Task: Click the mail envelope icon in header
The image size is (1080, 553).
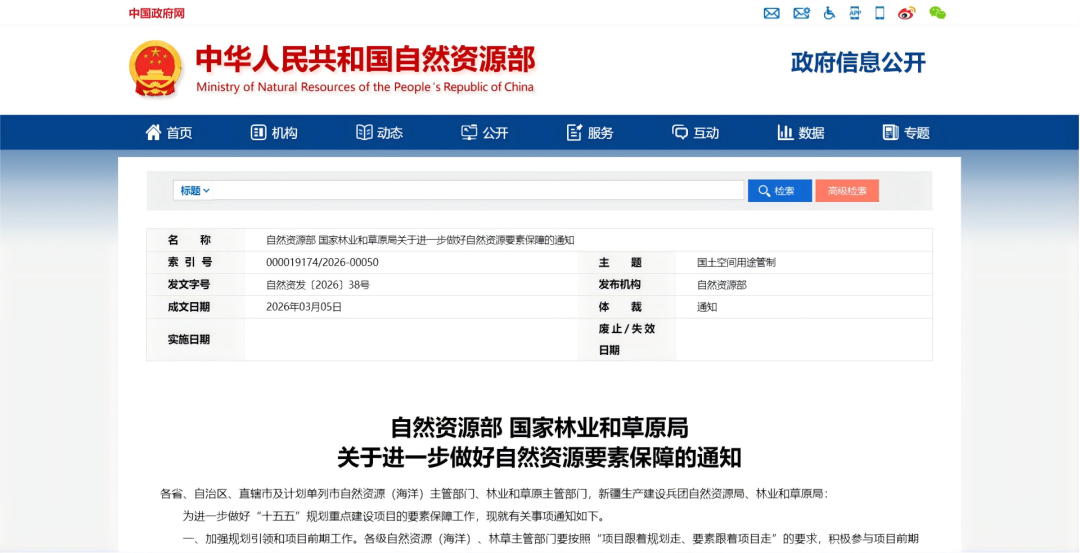Action: point(771,13)
